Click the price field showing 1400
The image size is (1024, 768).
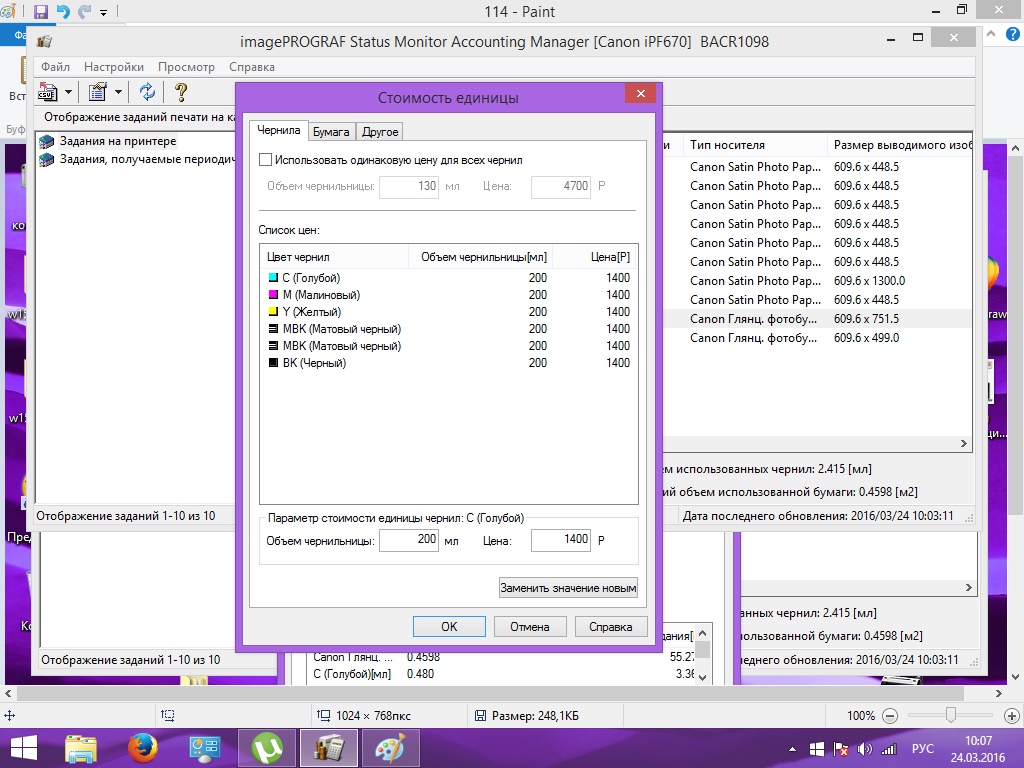tap(561, 540)
